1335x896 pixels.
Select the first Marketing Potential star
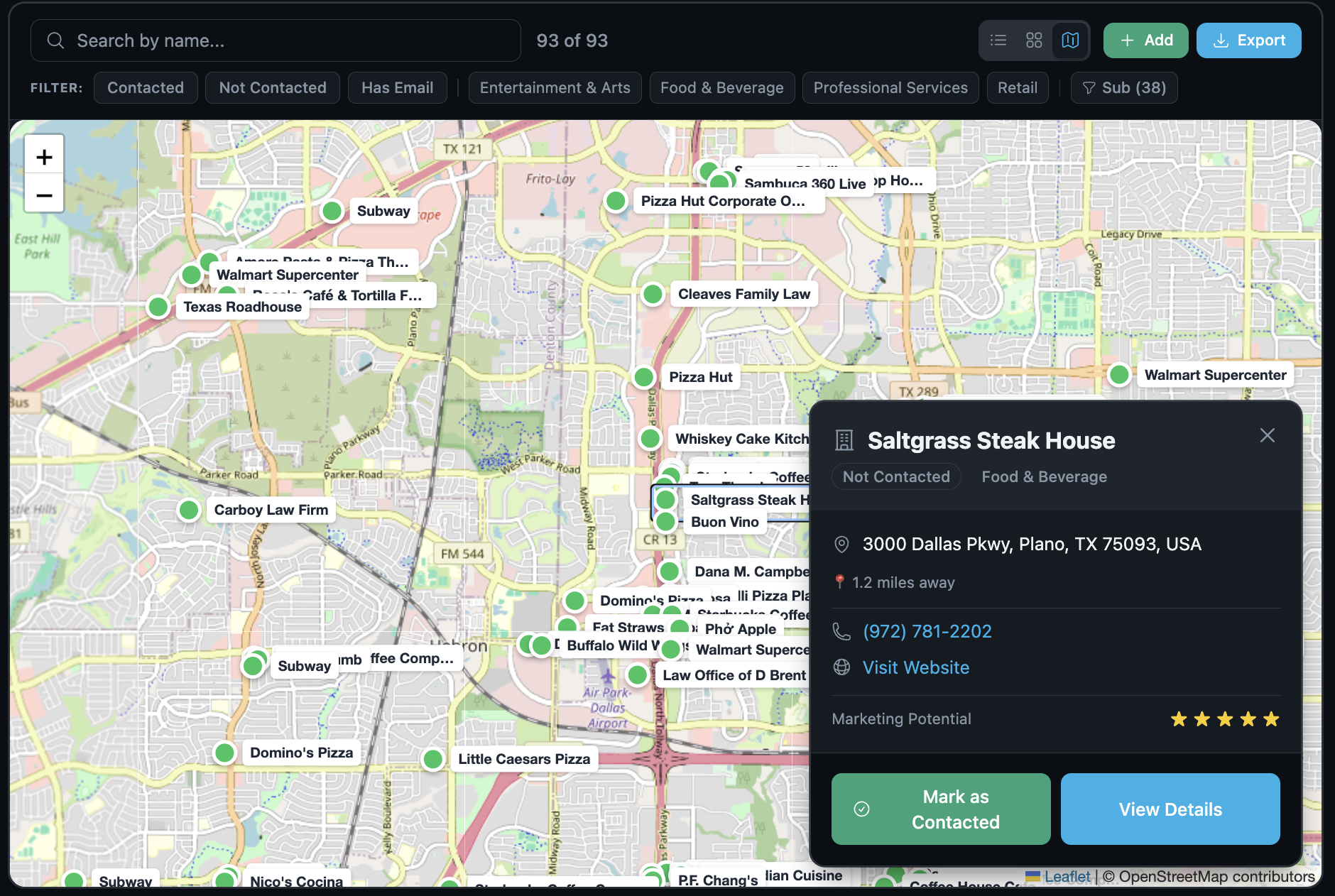[1179, 719]
